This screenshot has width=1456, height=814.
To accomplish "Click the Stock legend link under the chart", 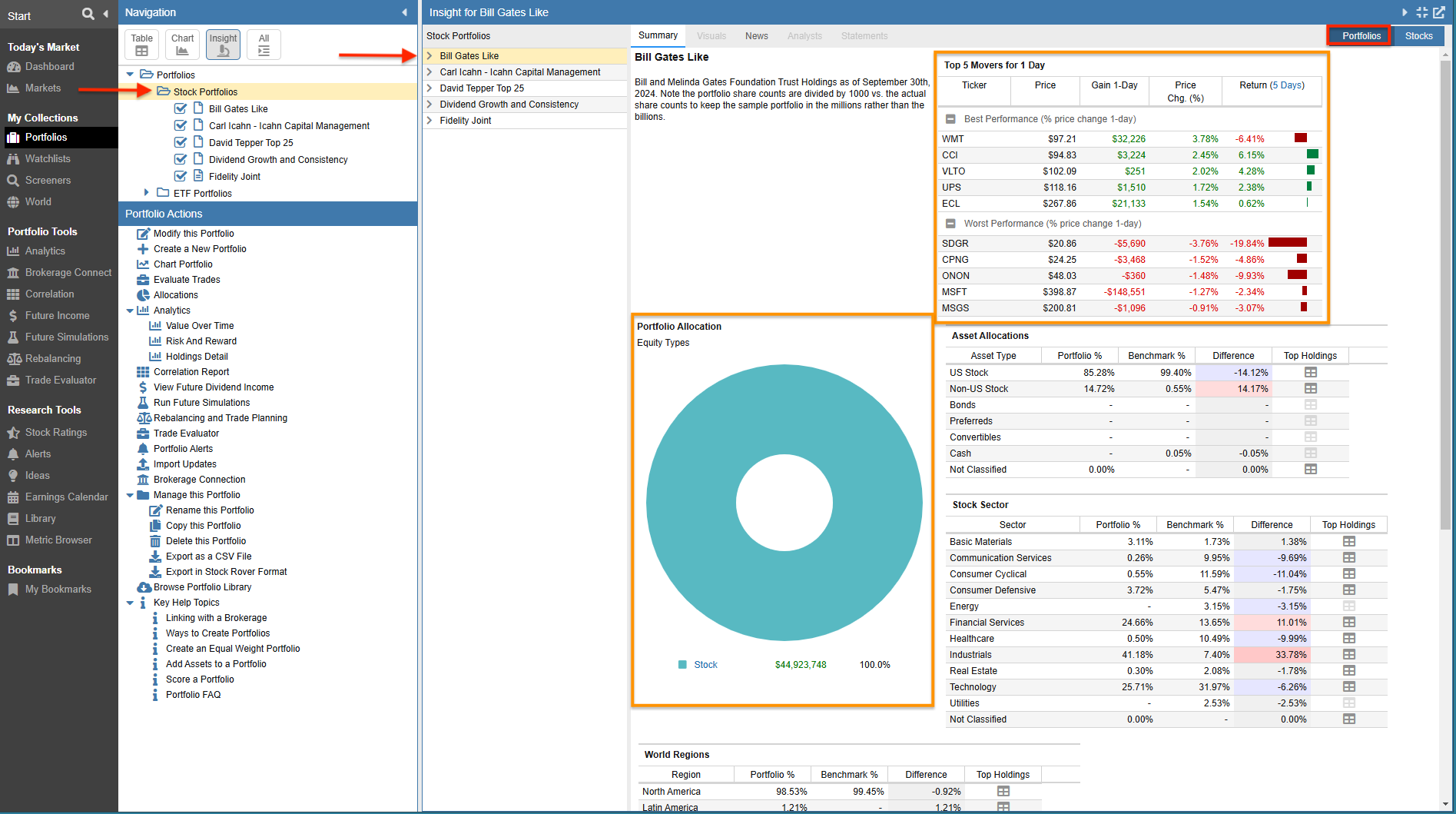I will coord(705,665).
